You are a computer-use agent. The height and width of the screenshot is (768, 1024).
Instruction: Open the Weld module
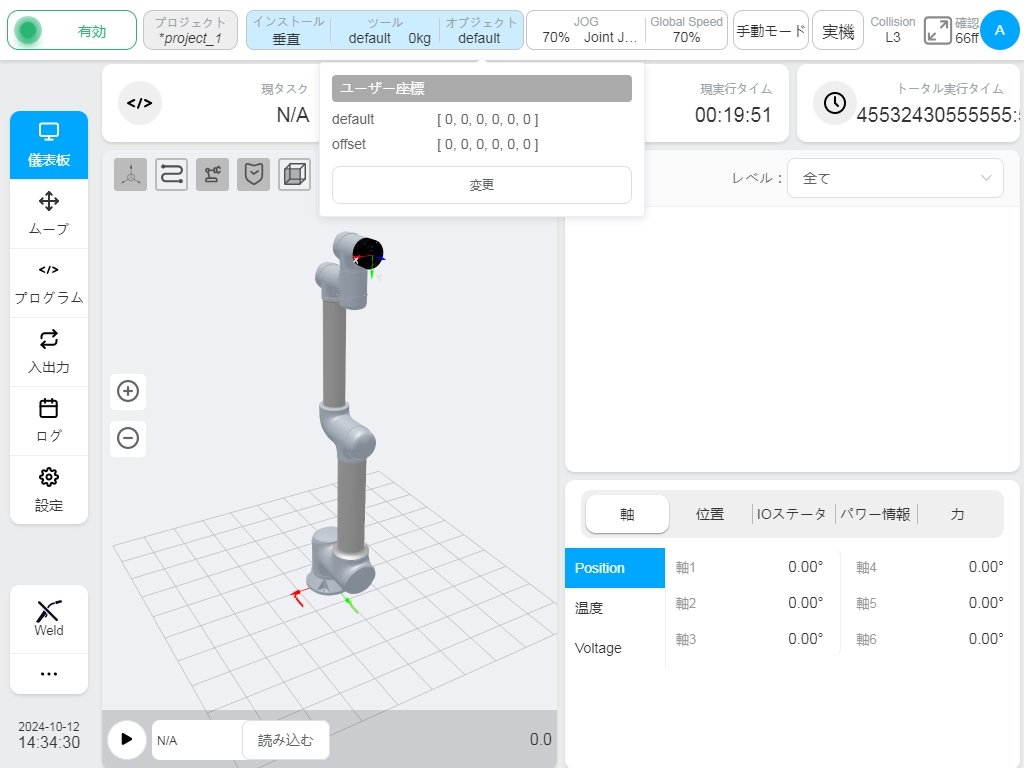pyautogui.click(x=49, y=618)
